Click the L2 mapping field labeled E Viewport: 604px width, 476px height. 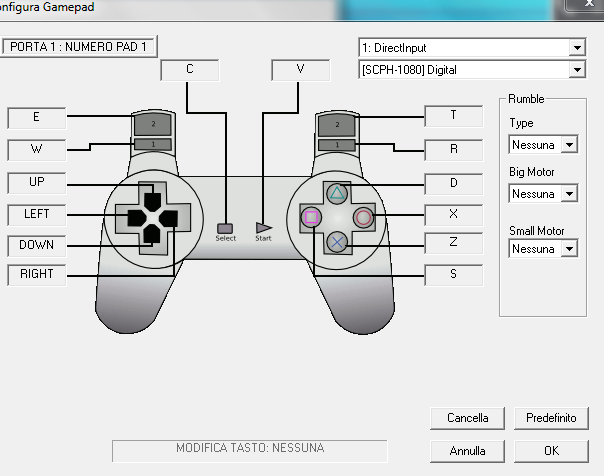coord(37,117)
